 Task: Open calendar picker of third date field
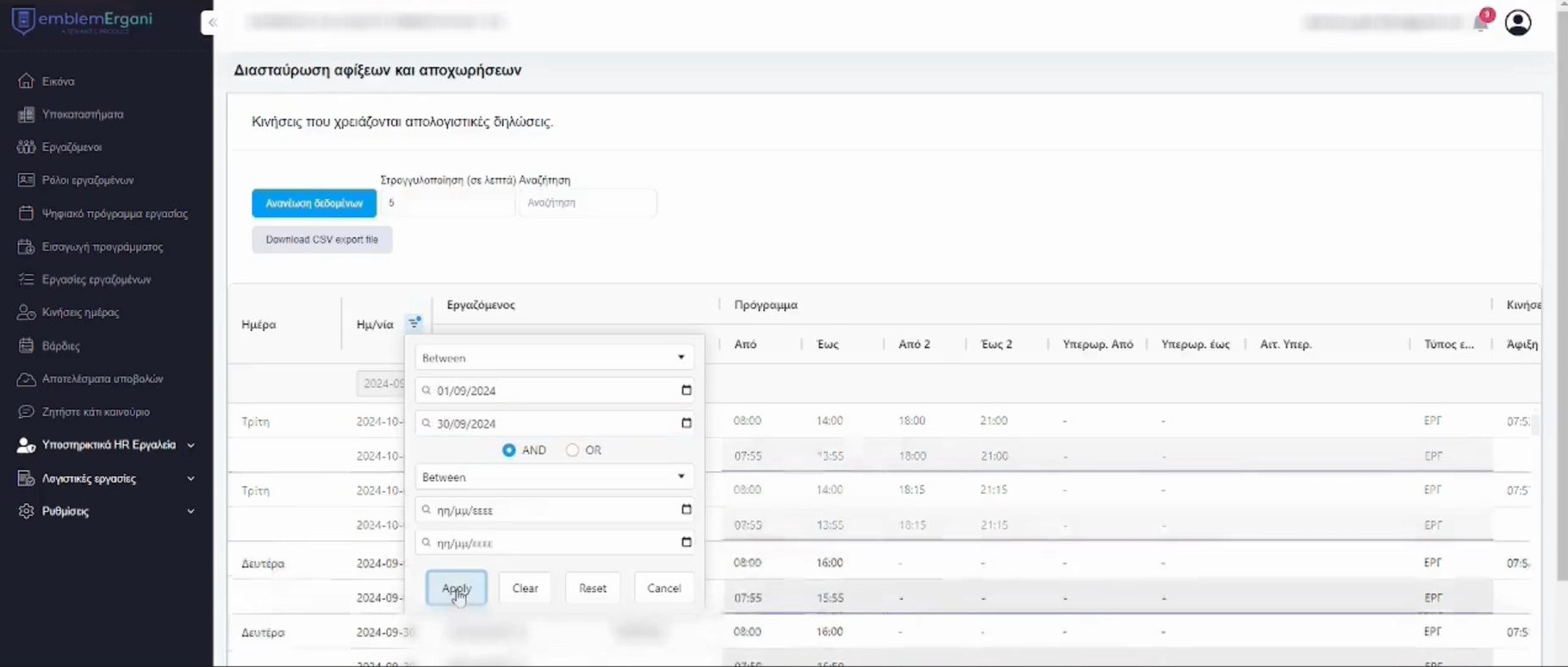686,509
